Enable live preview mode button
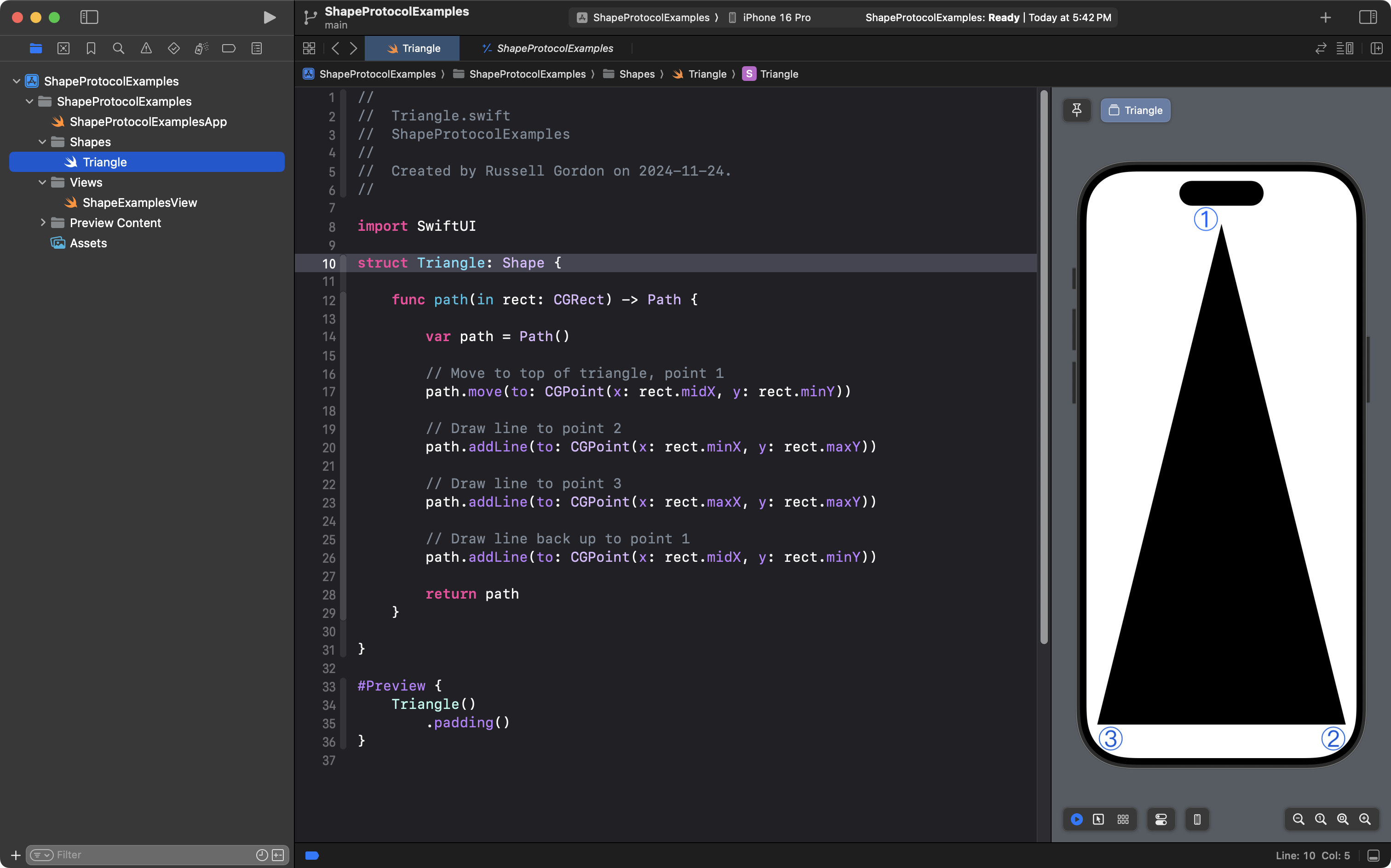The height and width of the screenshot is (868, 1391). (x=1077, y=819)
